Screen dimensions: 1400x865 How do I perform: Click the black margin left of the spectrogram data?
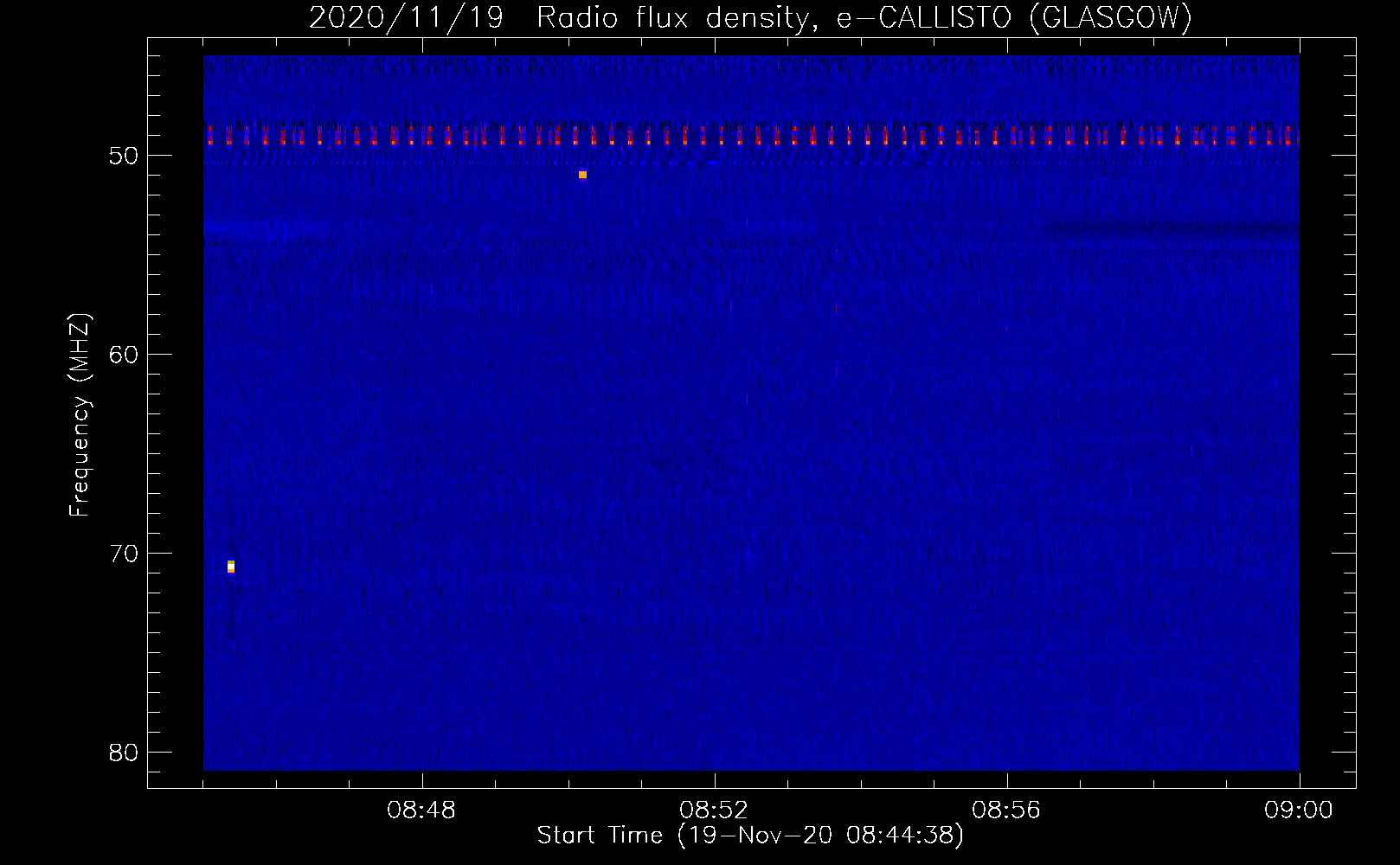[x=176, y=413]
